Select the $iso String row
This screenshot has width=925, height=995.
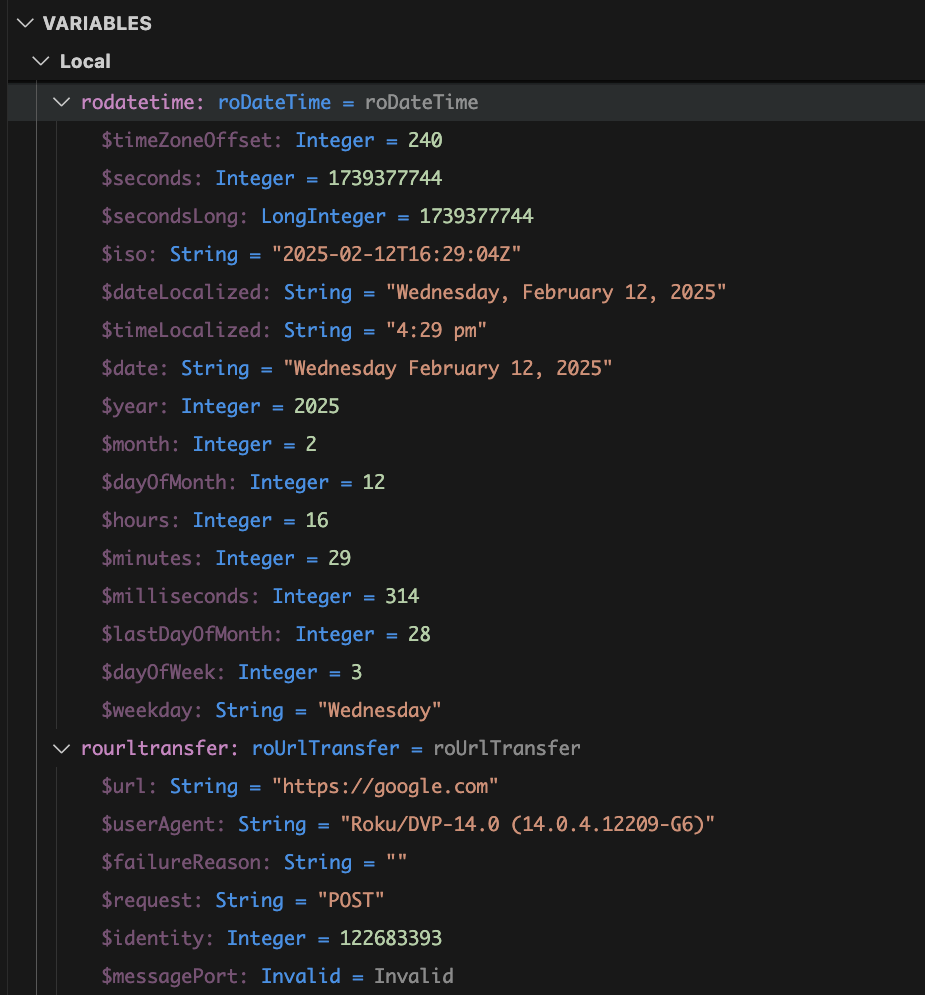466,254
